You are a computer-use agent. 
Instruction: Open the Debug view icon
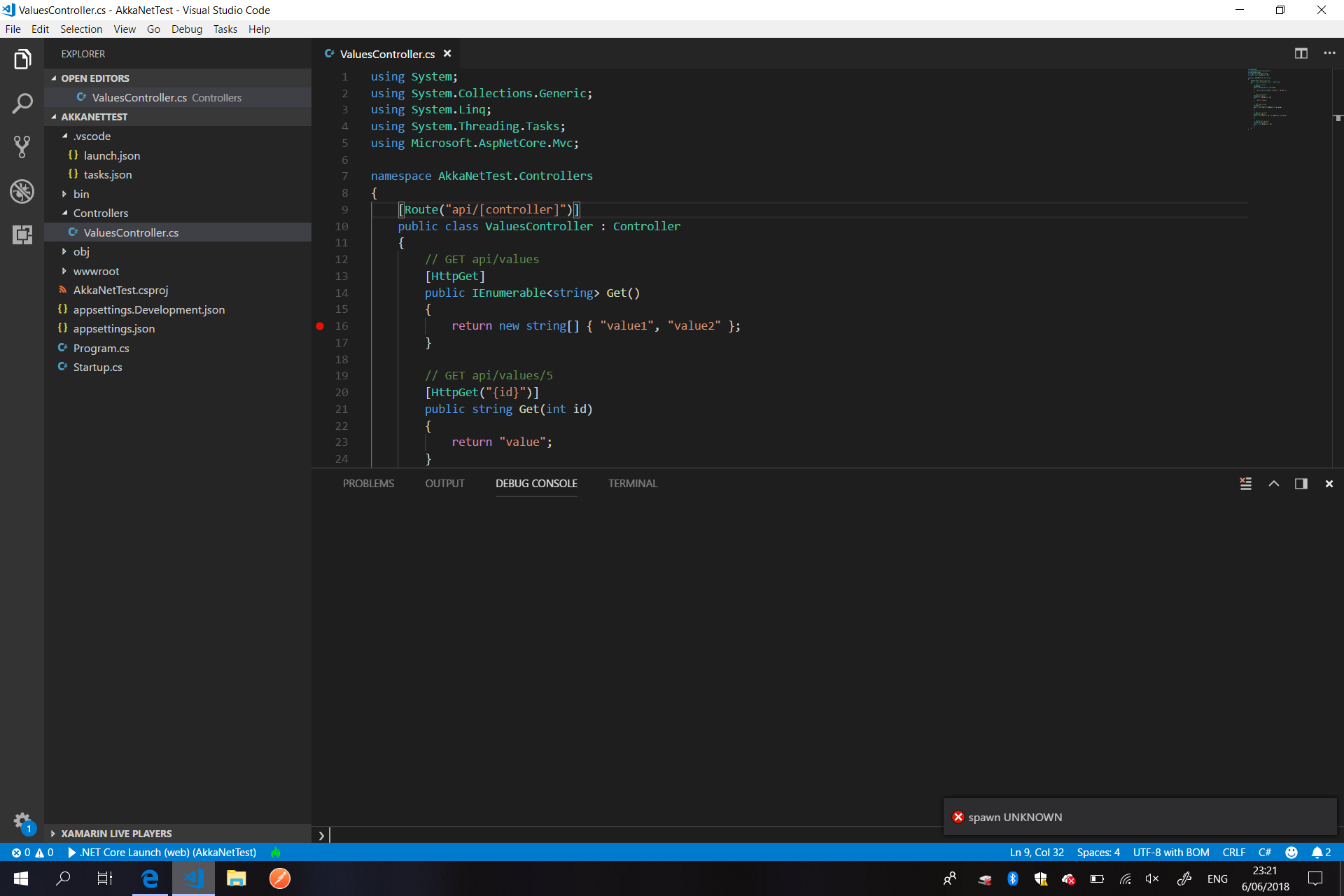click(22, 190)
